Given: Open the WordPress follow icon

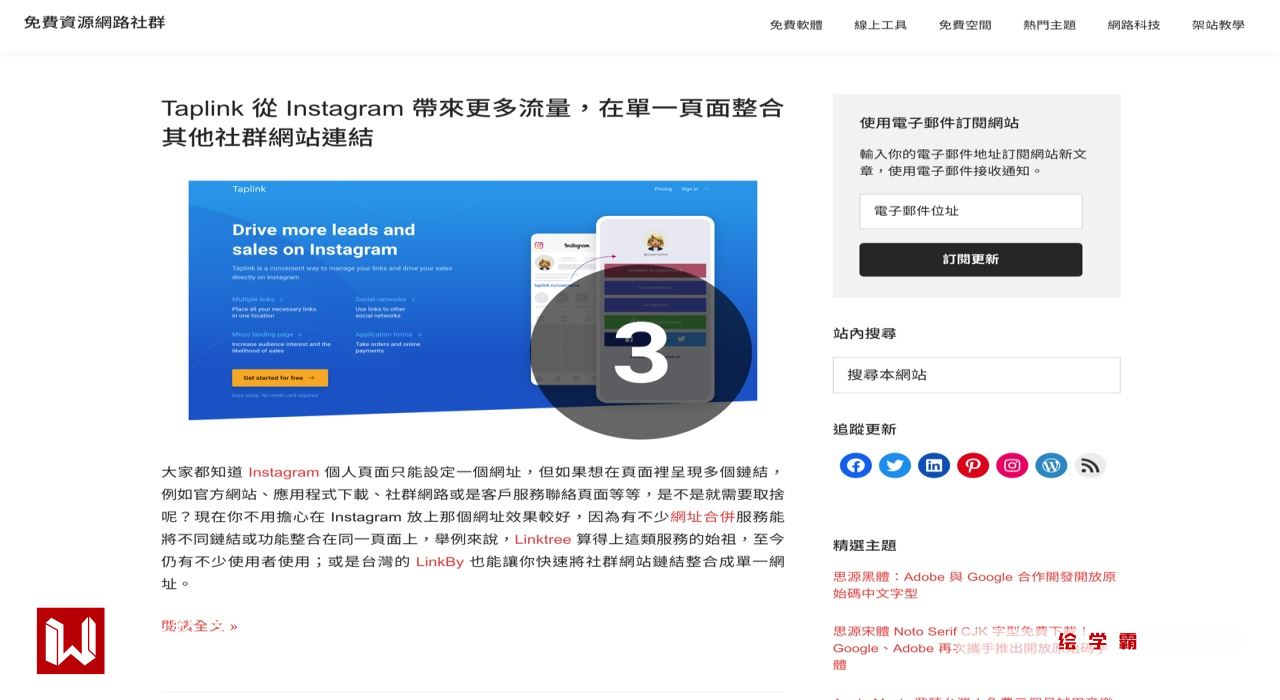Looking at the screenshot, I should (x=1051, y=465).
